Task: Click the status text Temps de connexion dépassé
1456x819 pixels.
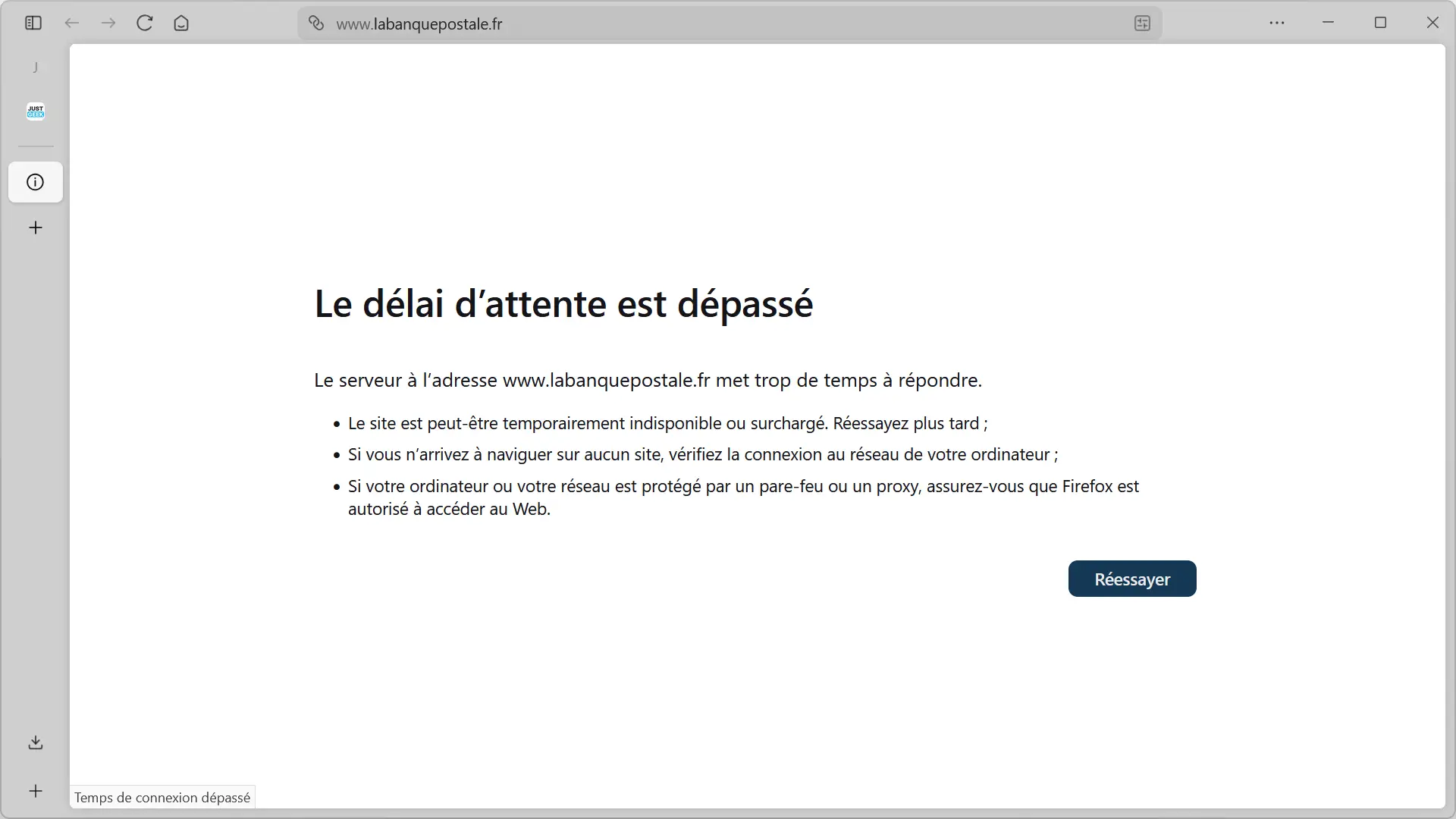Action: tap(162, 798)
